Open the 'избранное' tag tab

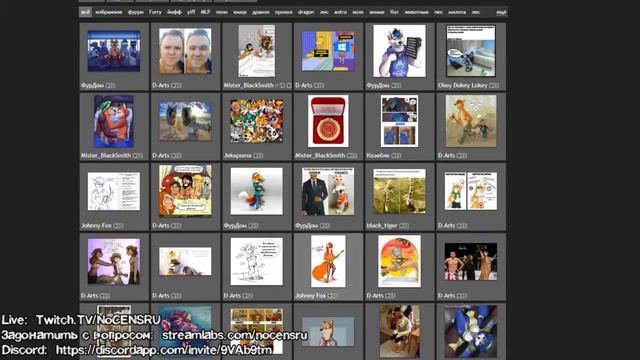point(109,12)
